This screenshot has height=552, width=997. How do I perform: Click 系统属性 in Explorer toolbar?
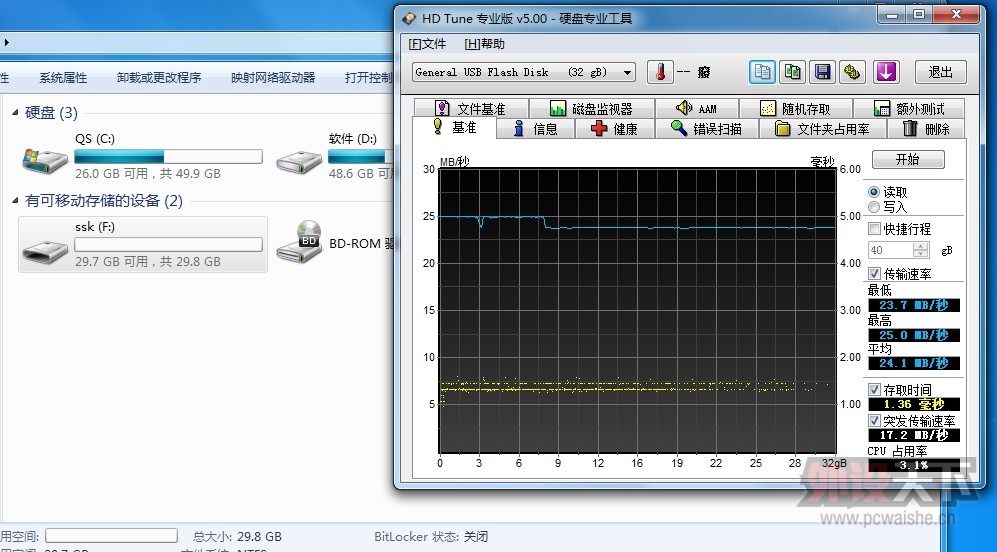click(x=63, y=78)
